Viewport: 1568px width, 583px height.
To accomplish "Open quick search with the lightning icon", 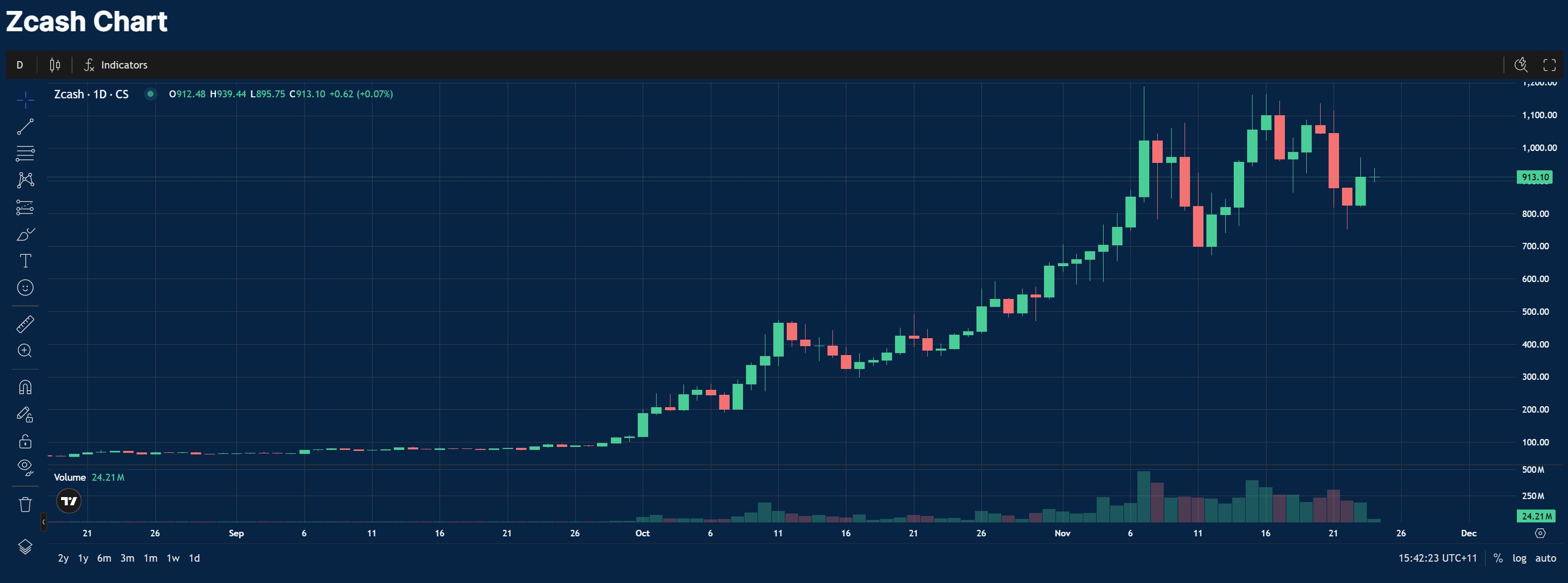I will click(x=1520, y=65).
